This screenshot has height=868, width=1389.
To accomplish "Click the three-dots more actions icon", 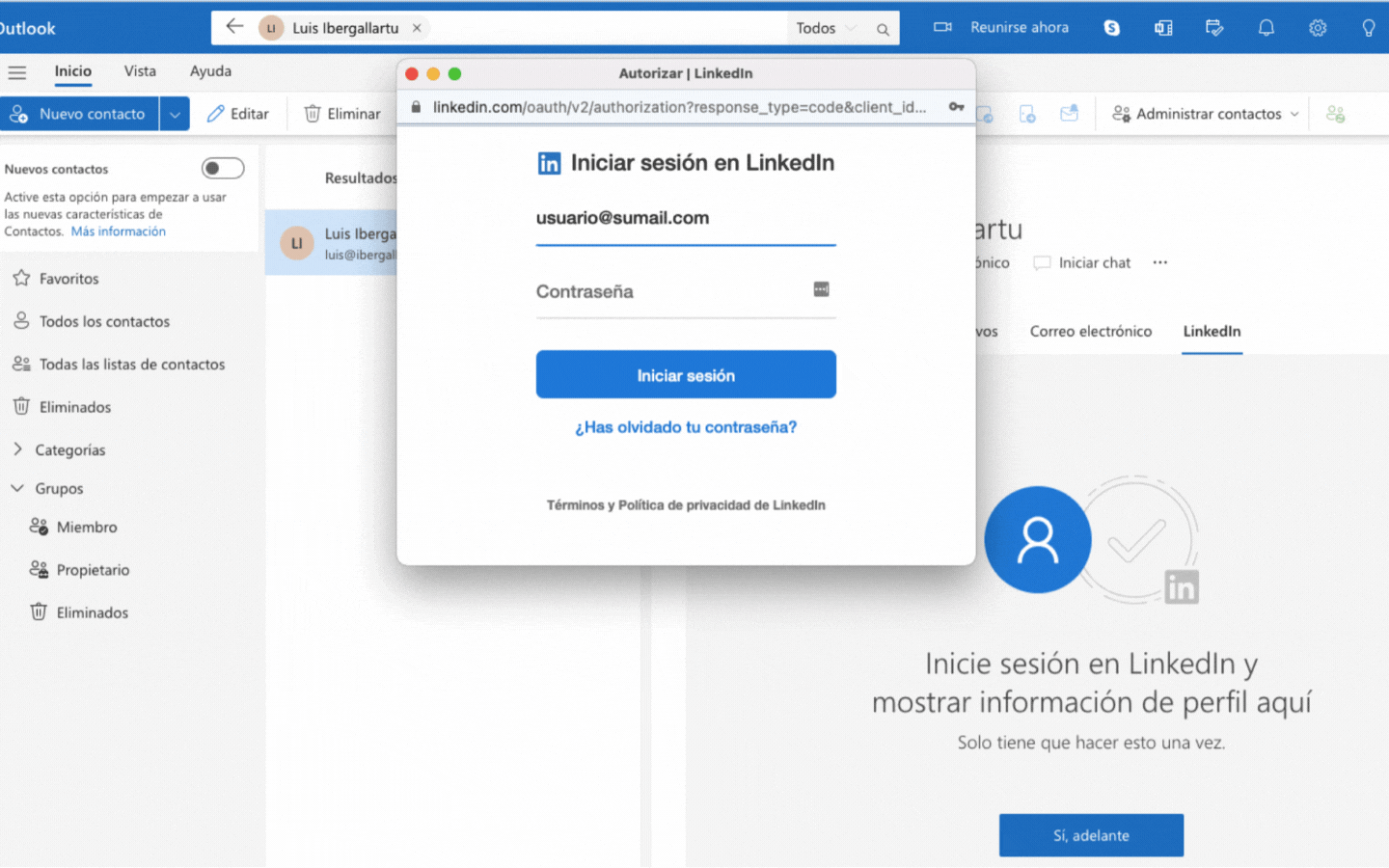I will pyautogui.click(x=1159, y=262).
